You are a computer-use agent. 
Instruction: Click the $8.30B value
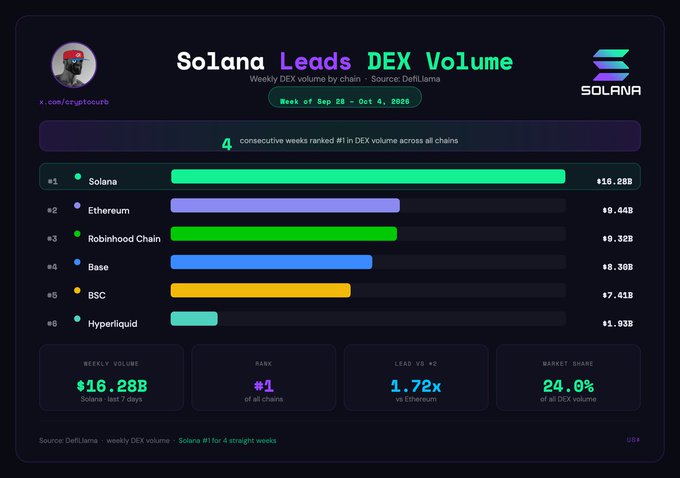pos(618,267)
